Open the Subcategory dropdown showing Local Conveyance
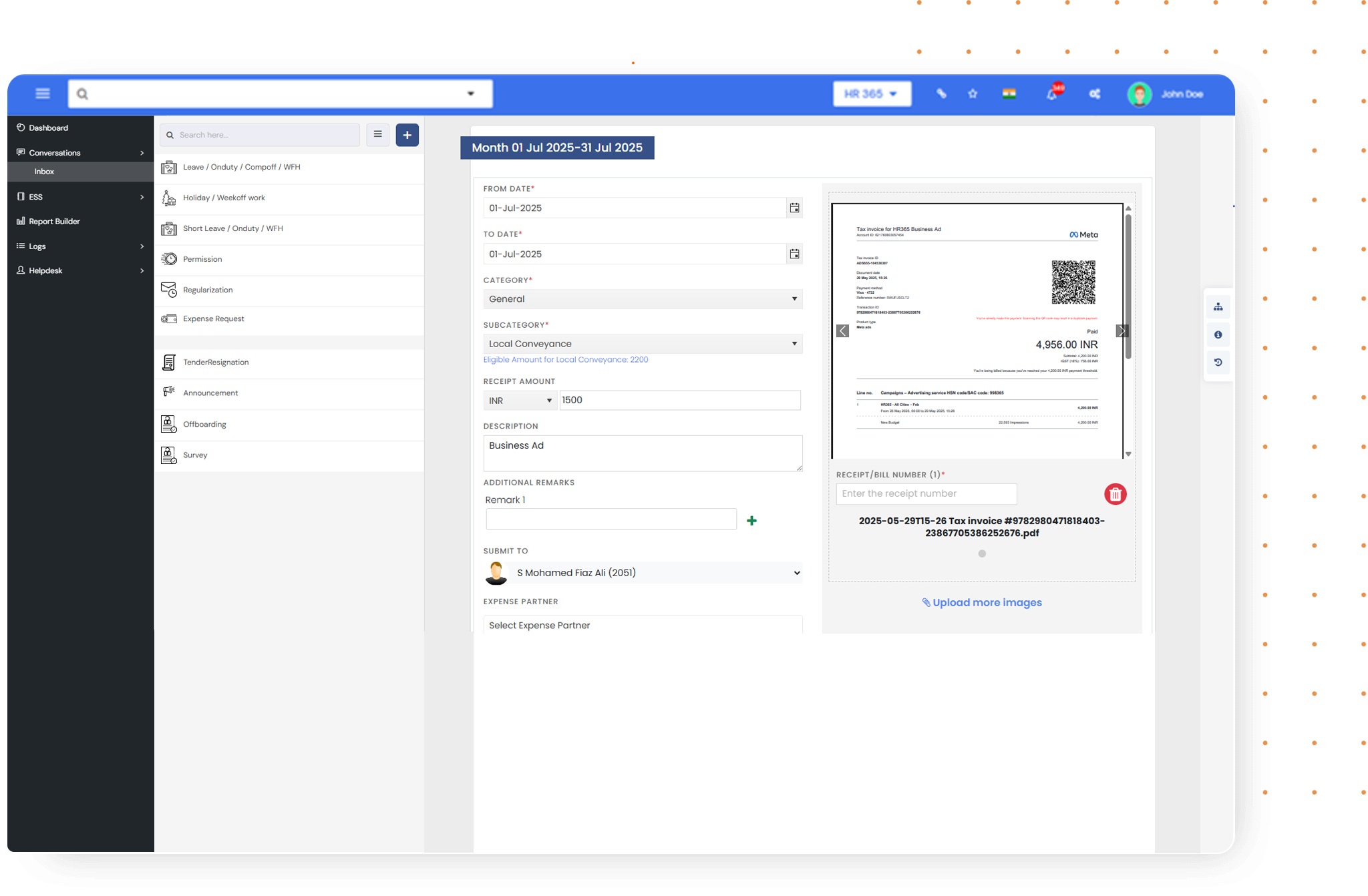This screenshot has width=1368, height=896. [643, 344]
